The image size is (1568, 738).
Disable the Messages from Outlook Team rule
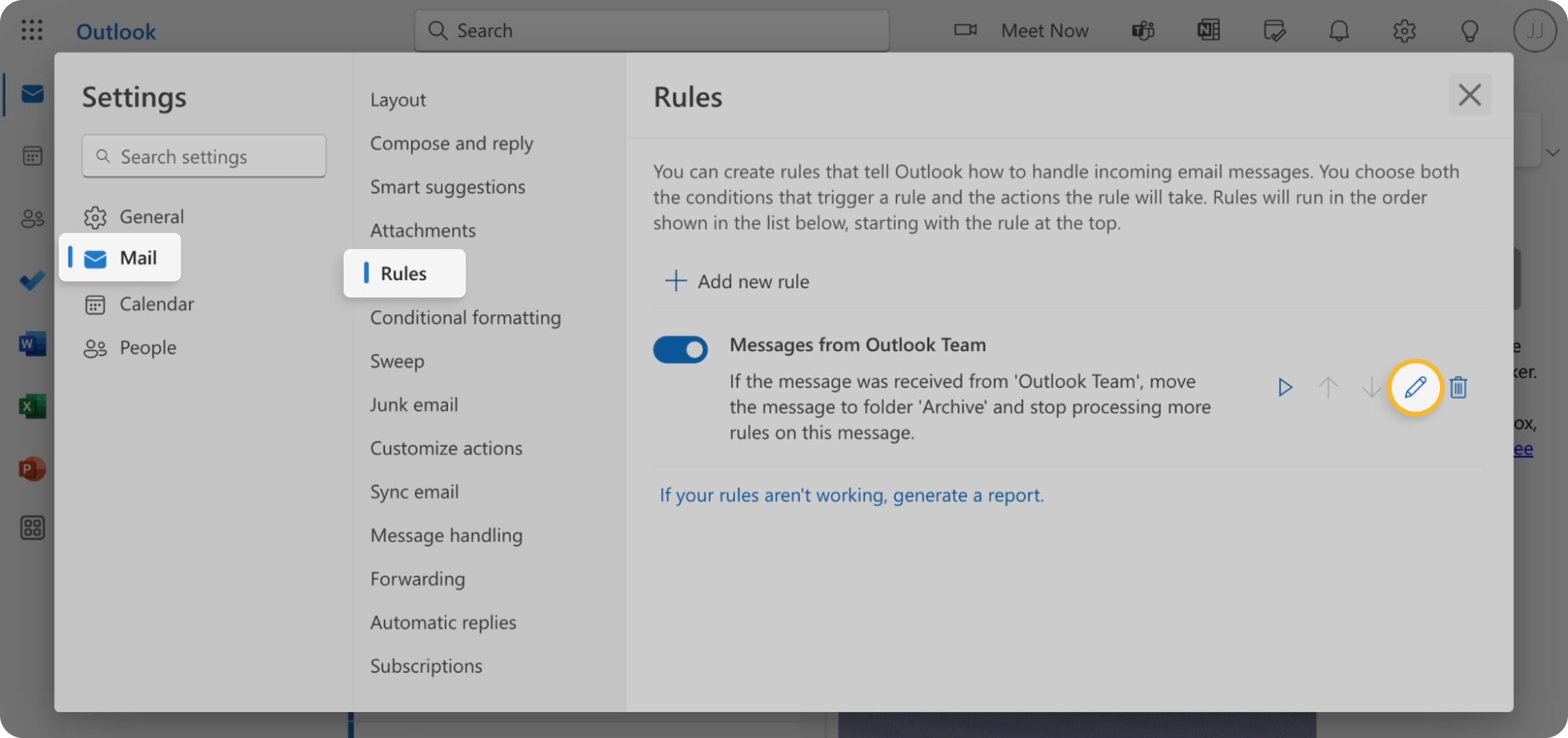coord(680,349)
